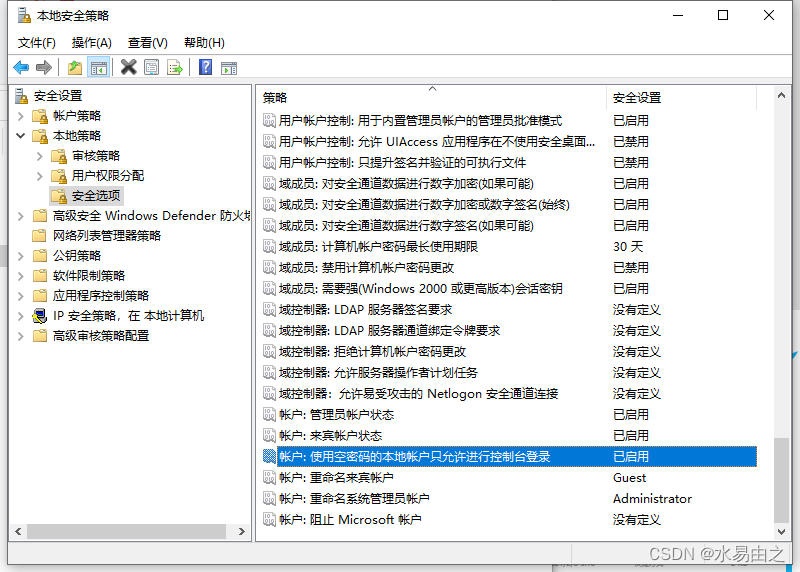800x572 pixels.
Task: Click policy icon for 帐户: 来宾帐户状态
Action: 269,435
